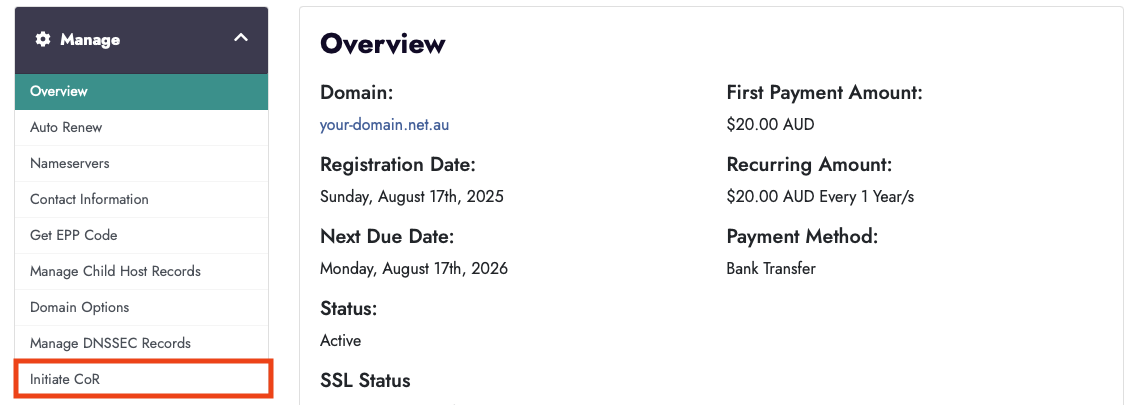Choose the Initiate CoR option
The height and width of the screenshot is (405, 1137).
[x=65, y=379]
